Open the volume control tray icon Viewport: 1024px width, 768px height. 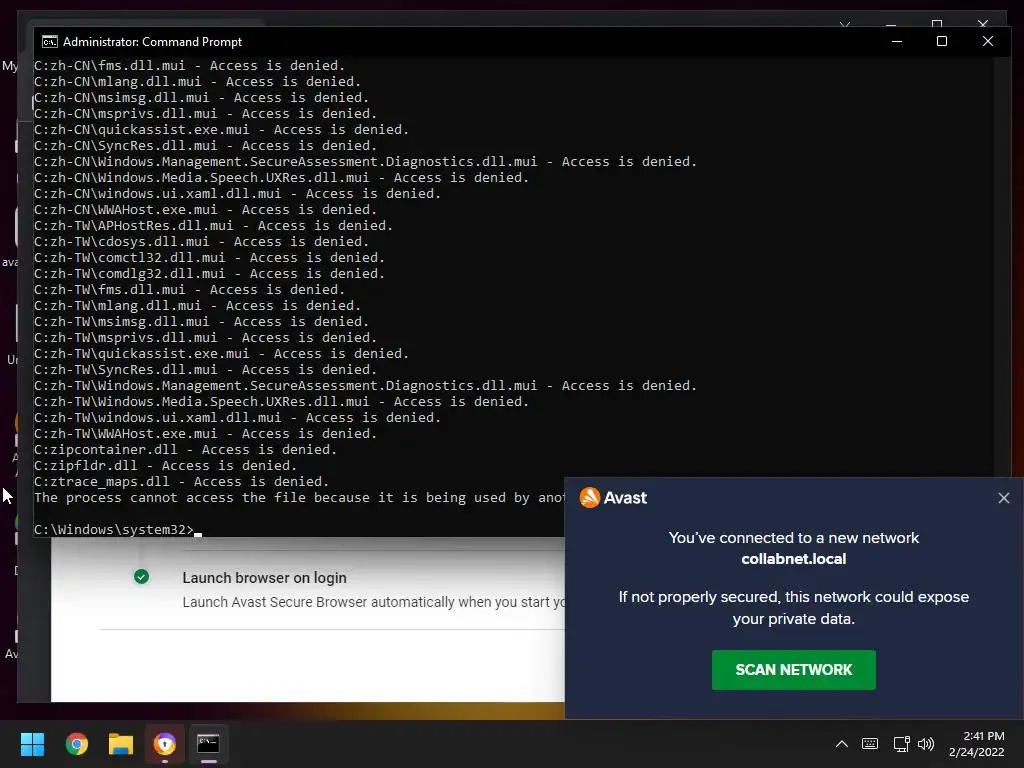(x=925, y=744)
